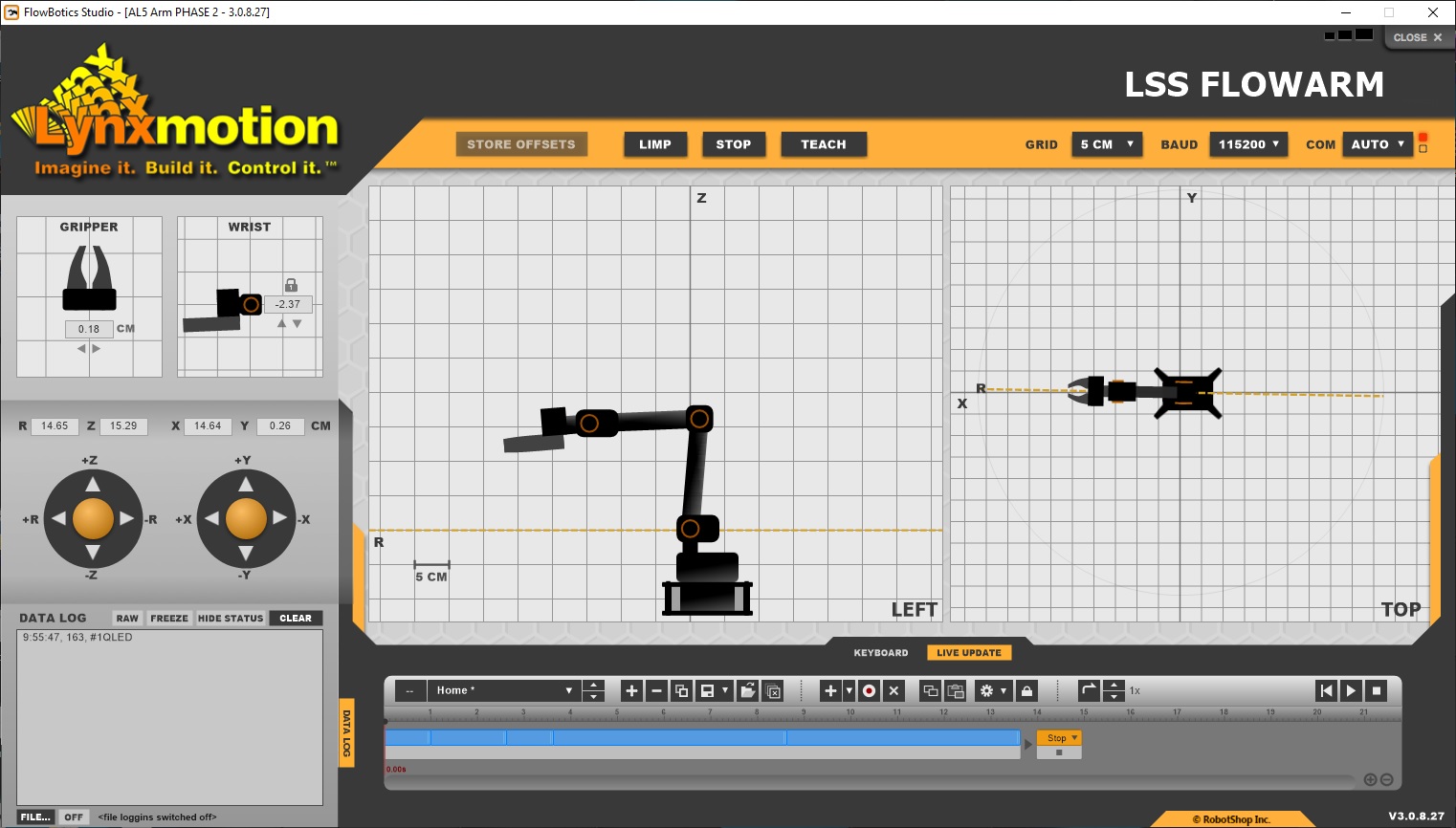Click the sequence selector up/down stepper

594,690
